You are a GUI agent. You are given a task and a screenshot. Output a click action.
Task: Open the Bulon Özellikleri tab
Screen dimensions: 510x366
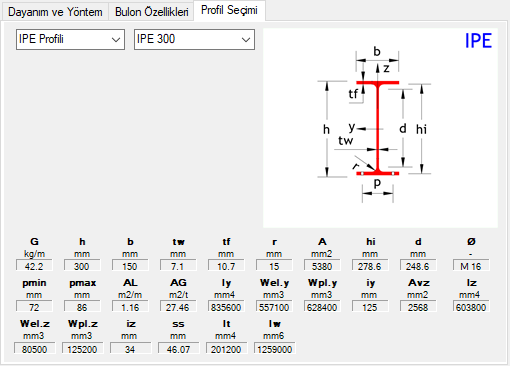tap(151, 12)
